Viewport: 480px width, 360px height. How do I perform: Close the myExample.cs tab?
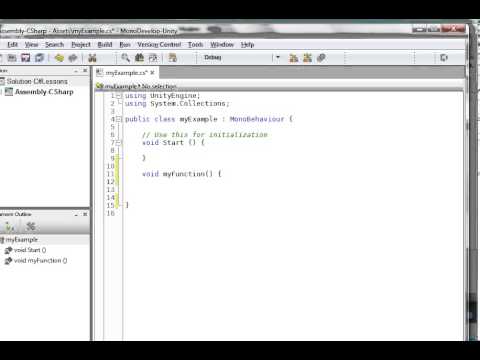click(x=152, y=73)
